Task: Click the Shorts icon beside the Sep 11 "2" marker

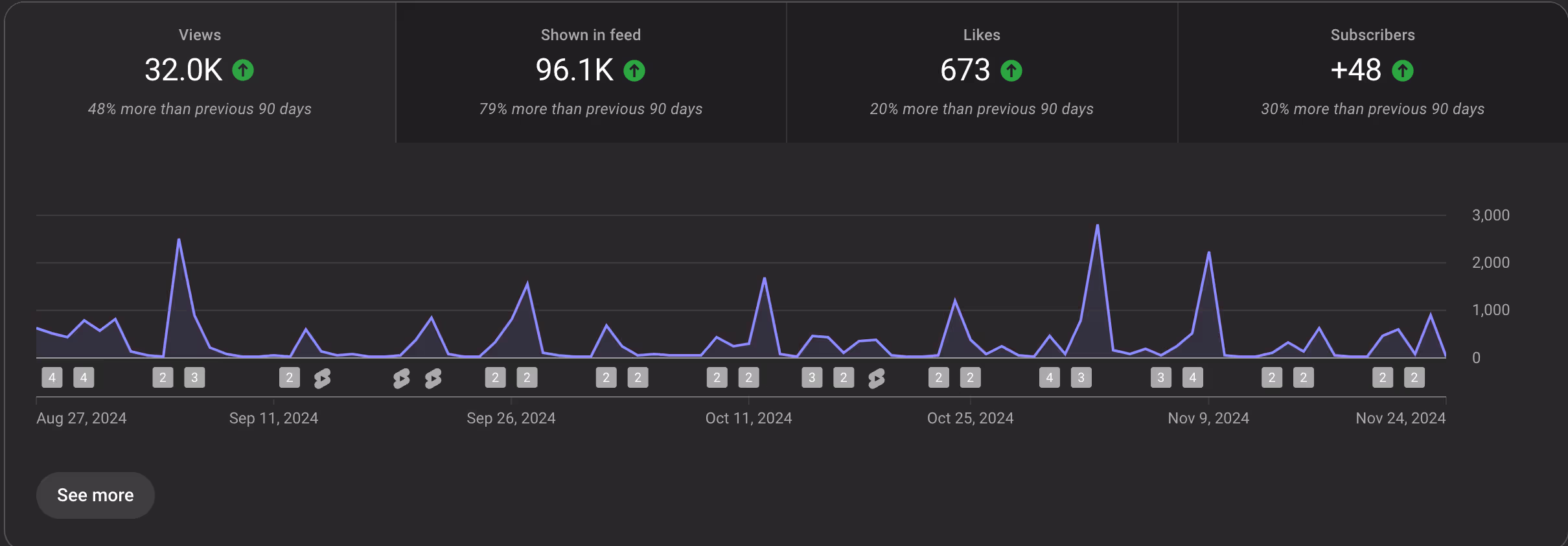Action: point(322,378)
